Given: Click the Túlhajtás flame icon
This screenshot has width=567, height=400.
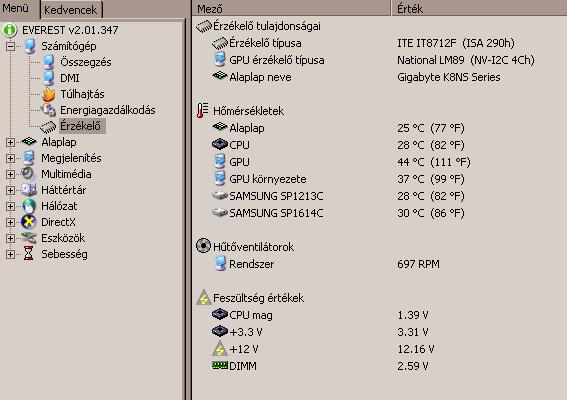Looking at the screenshot, I should 49,94.
